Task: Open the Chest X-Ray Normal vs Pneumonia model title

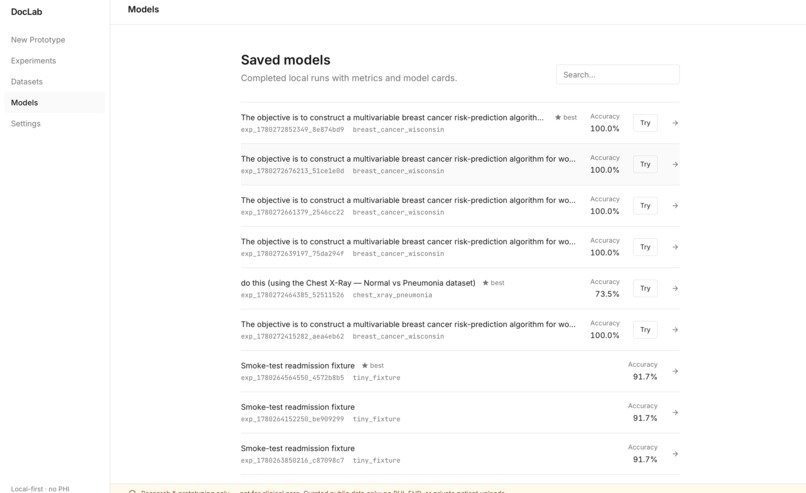Action: click(358, 283)
